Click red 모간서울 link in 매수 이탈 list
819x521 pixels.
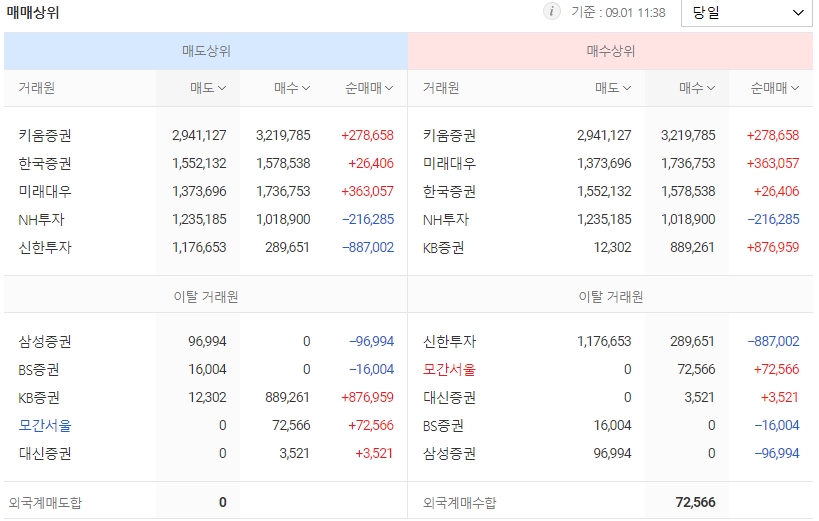click(449, 369)
